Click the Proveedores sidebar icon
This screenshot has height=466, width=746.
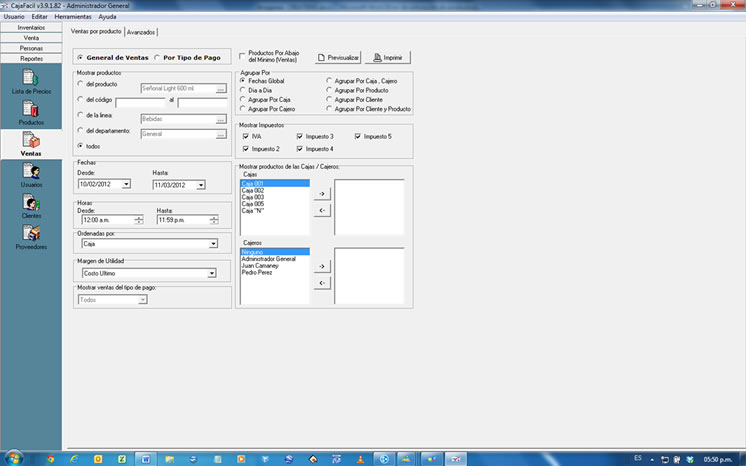tap(30, 237)
